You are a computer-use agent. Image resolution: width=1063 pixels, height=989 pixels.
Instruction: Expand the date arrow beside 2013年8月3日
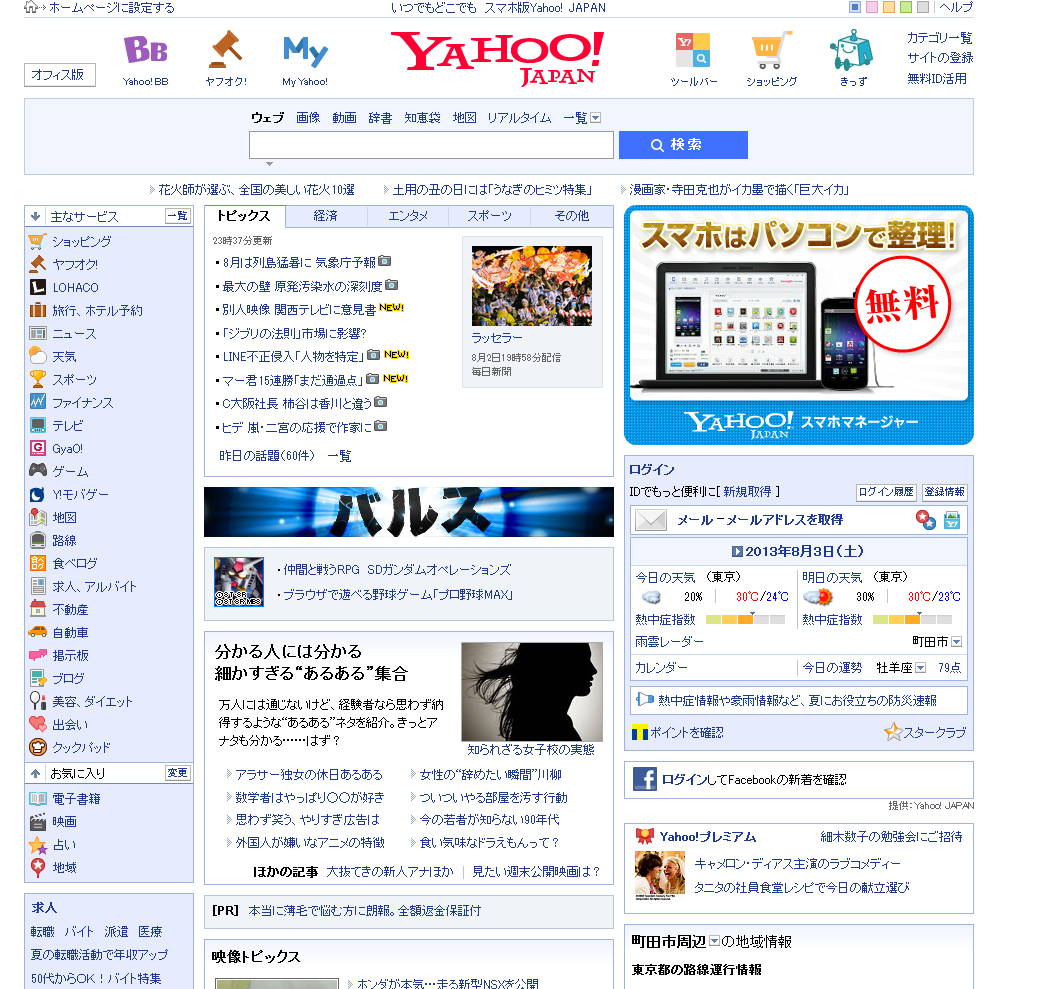(737, 552)
